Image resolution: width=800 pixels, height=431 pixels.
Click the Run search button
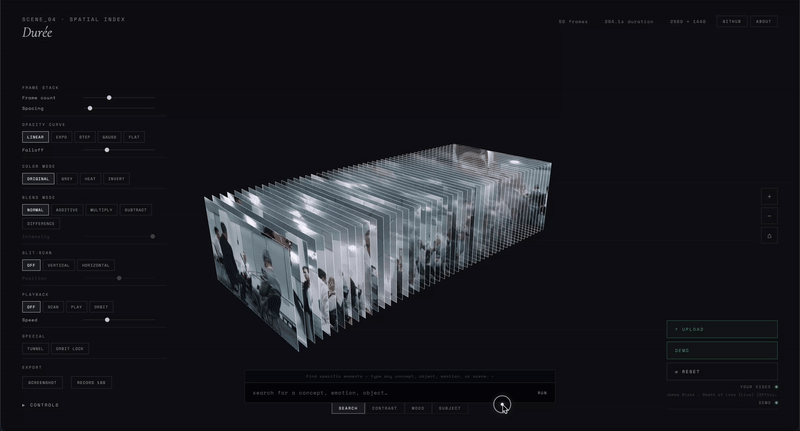tap(542, 393)
